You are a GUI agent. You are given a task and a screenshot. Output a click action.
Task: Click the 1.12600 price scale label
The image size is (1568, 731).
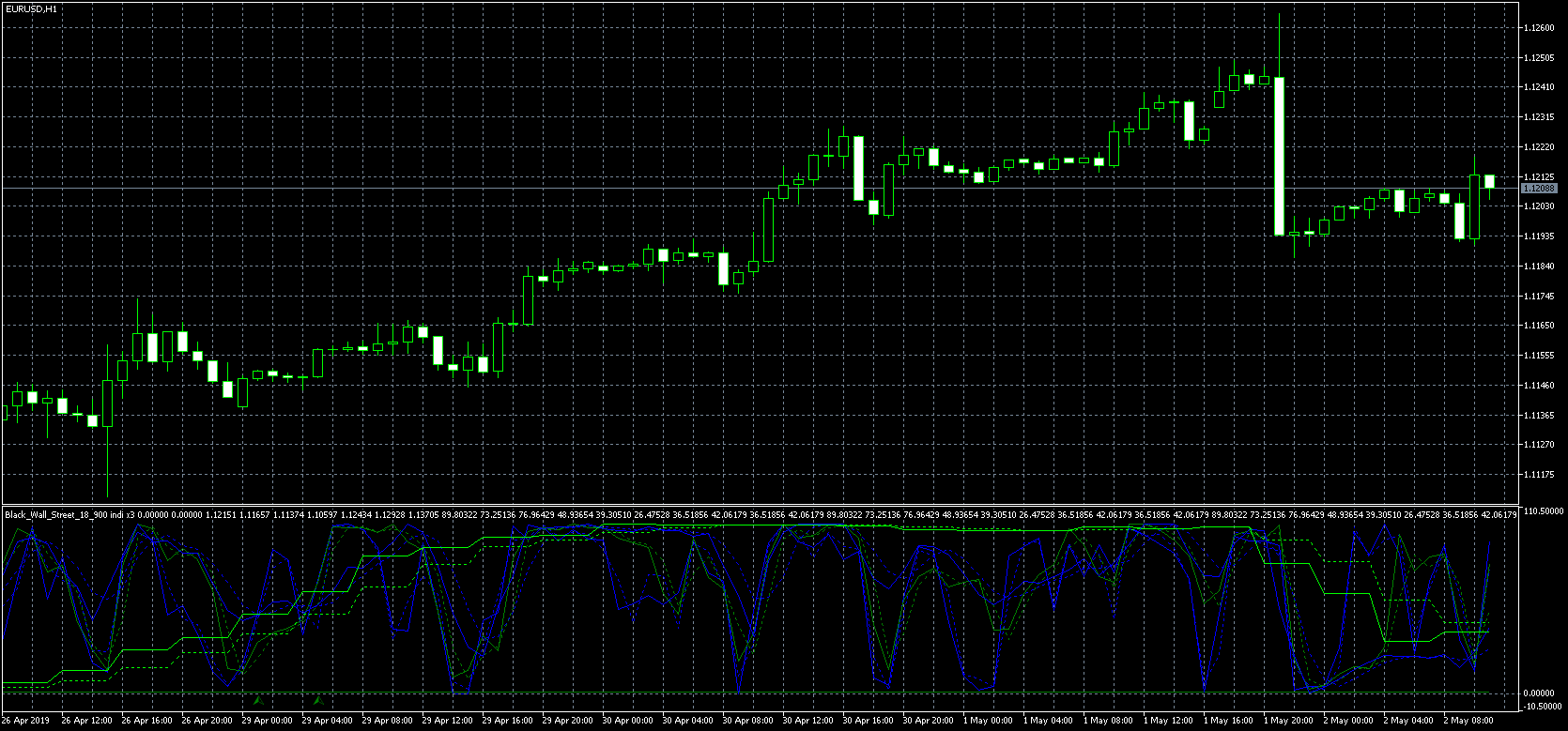click(1541, 28)
